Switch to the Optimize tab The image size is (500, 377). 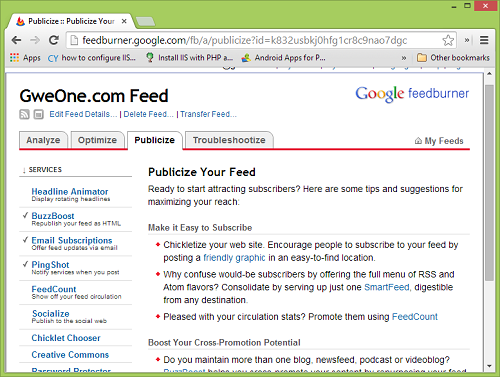point(97,140)
